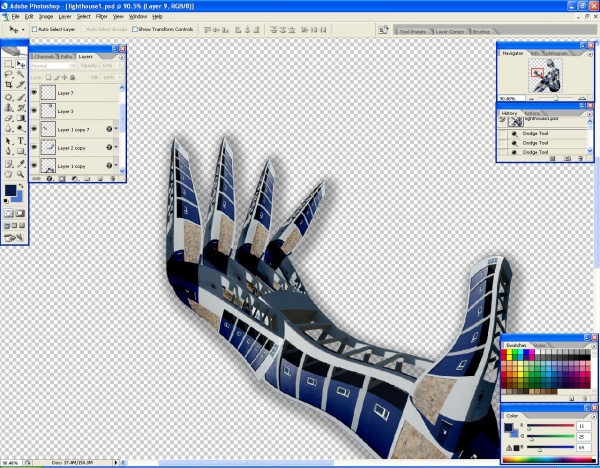Click foreground color swatch in toolbox
Viewport: 600px width, 468px height.
click(10, 190)
